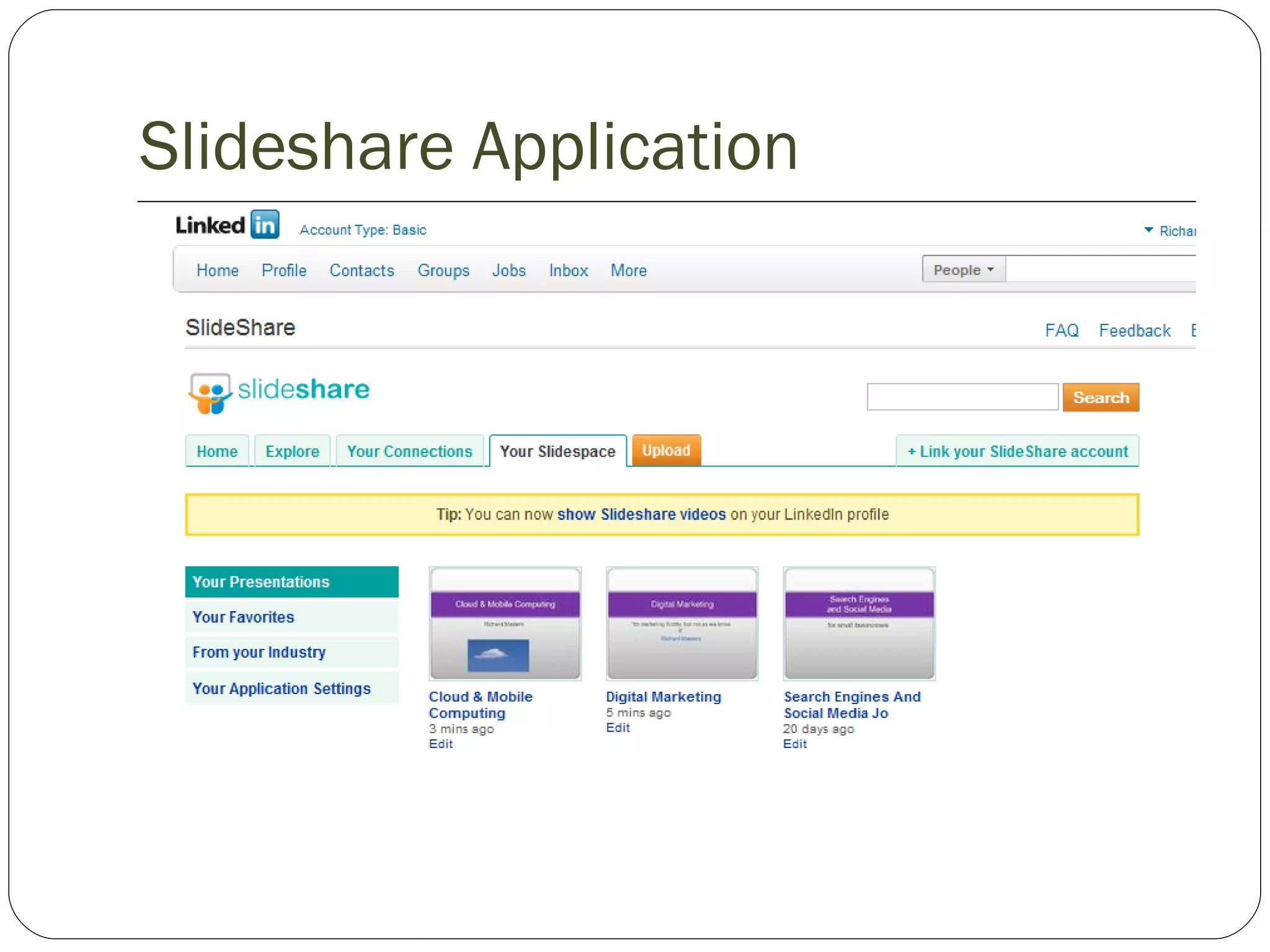This screenshot has height=952, width=1270.
Task: Open the Inbox navigation item
Action: point(569,270)
